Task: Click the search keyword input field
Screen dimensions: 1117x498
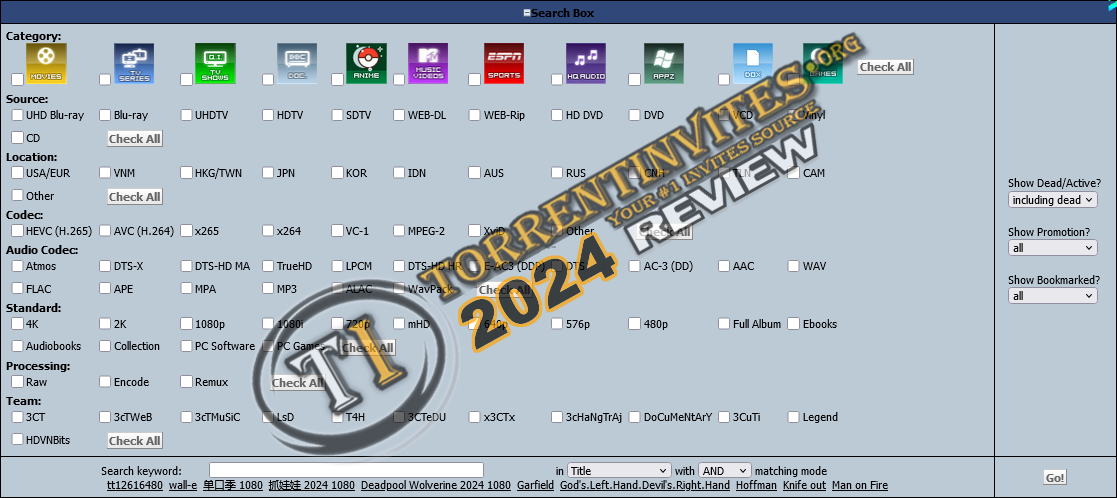Action: click(346, 470)
